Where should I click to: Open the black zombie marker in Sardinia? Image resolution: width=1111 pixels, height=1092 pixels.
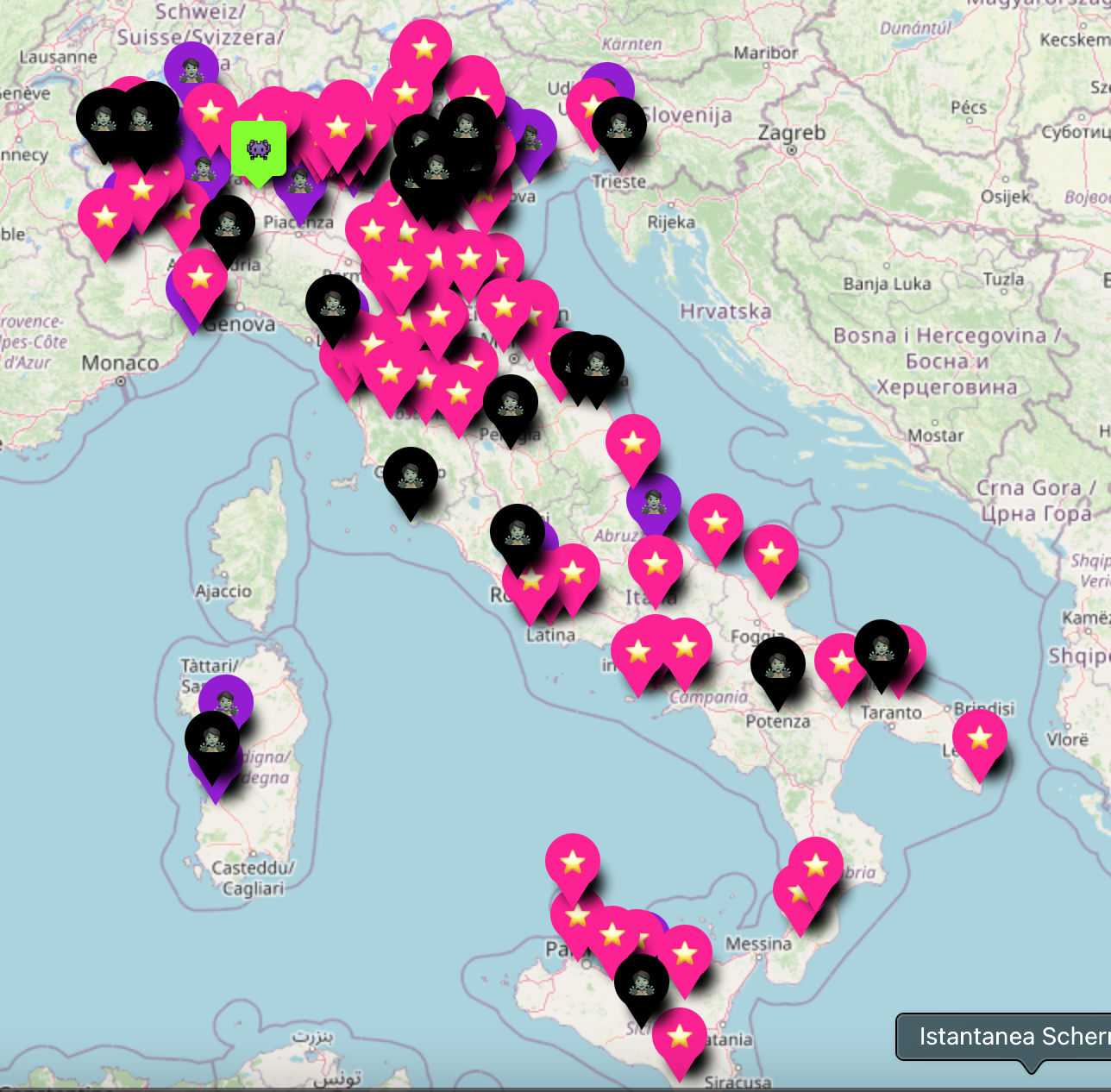pyautogui.click(x=212, y=739)
